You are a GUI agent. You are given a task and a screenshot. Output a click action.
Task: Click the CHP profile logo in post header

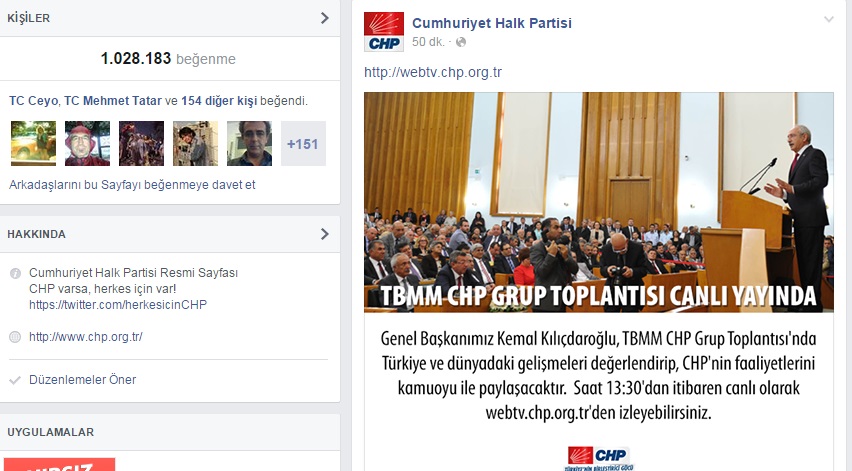coord(384,32)
